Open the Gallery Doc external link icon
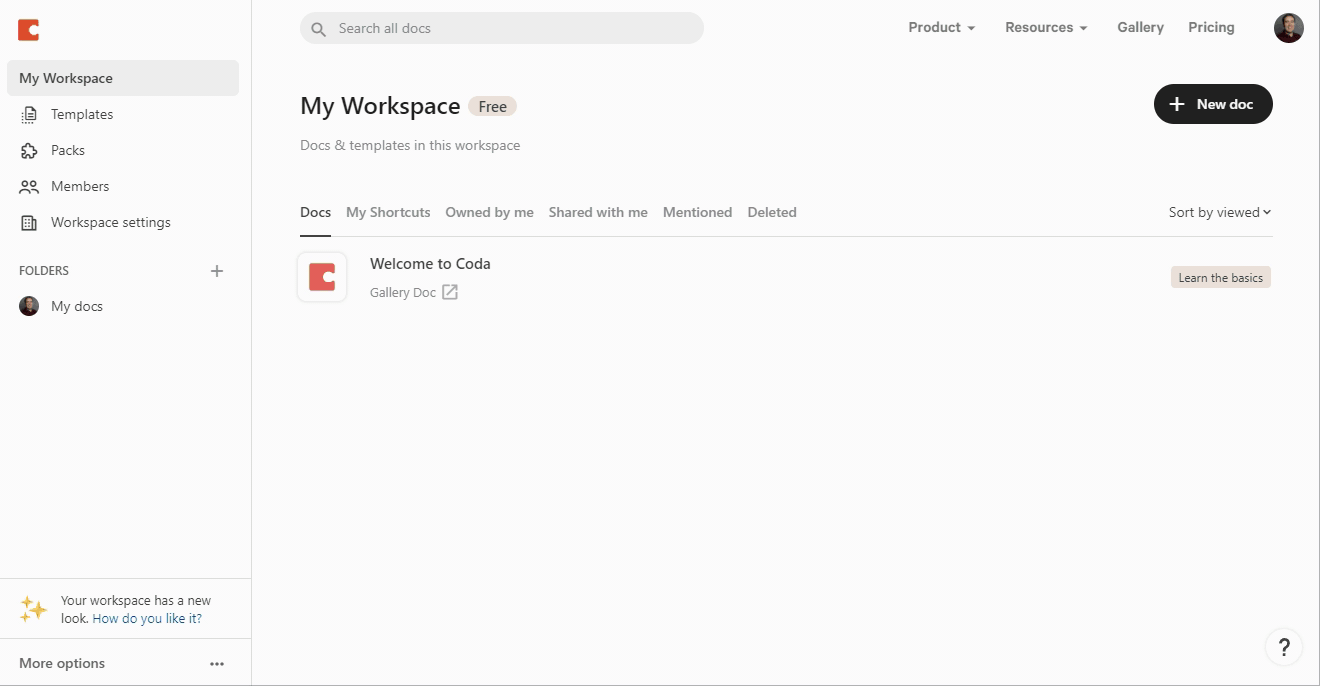This screenshot has height=686, width=1320. tap(450, 292)
